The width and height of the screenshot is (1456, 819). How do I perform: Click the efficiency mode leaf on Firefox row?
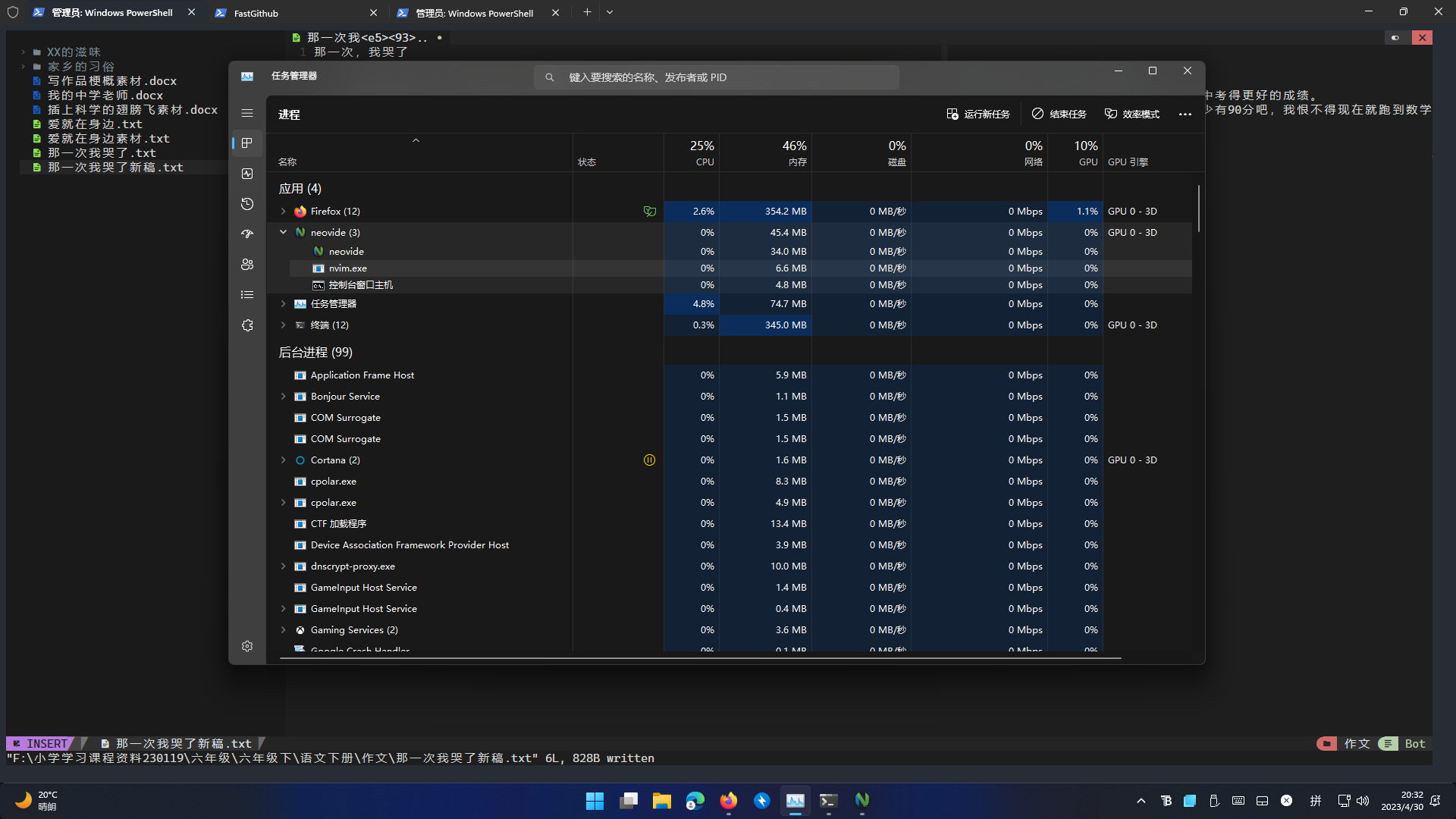point(650,211)
